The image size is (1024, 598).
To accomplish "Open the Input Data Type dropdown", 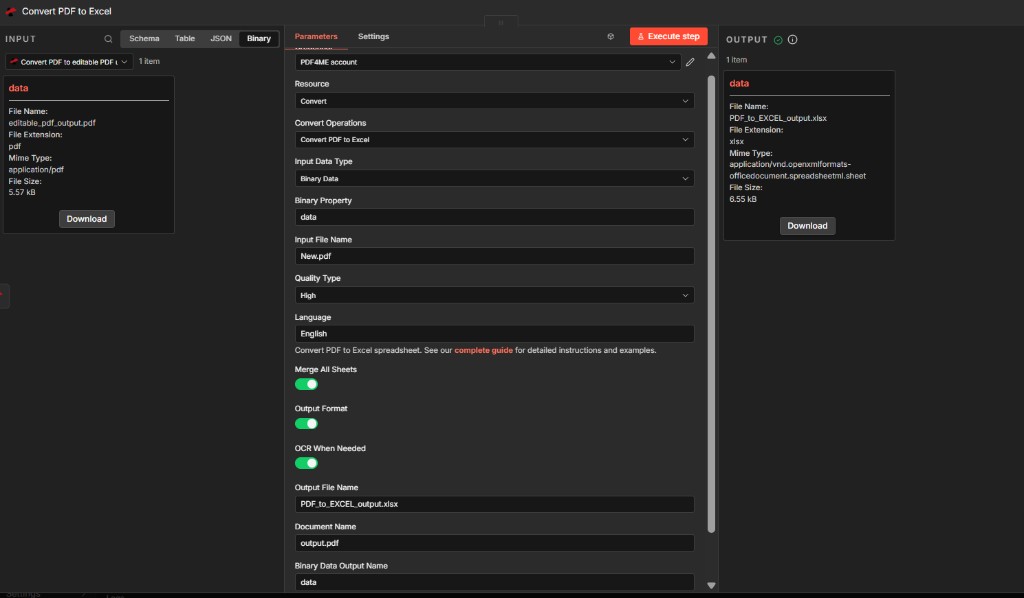I will point(494,179).
